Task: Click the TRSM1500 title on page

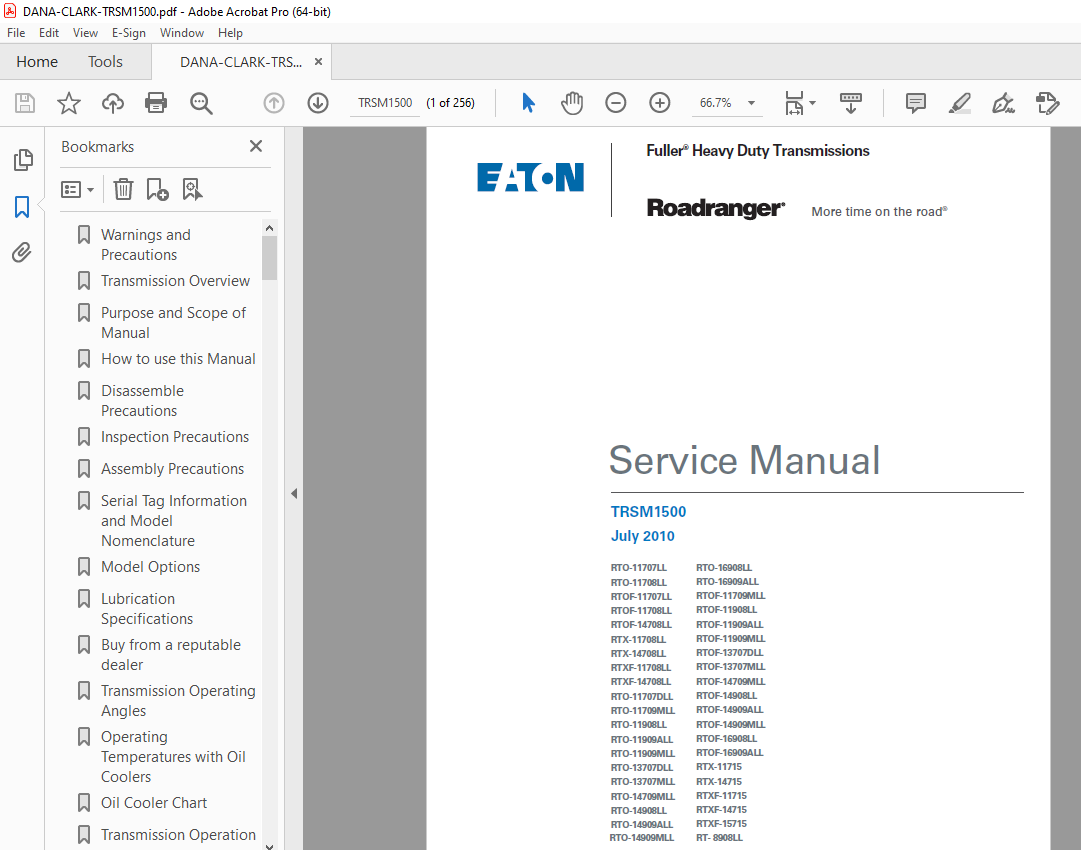Action: tap(648, 512)
